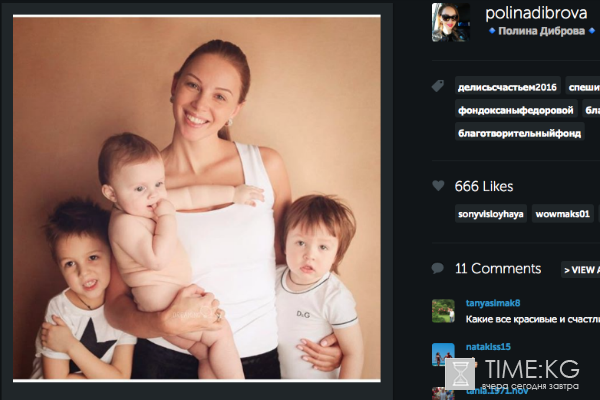The width and height of the screenshot is (600, 400).
Task: Click the Полина Диброва display name
Action: pyautogui.click(x=541, y=31)
